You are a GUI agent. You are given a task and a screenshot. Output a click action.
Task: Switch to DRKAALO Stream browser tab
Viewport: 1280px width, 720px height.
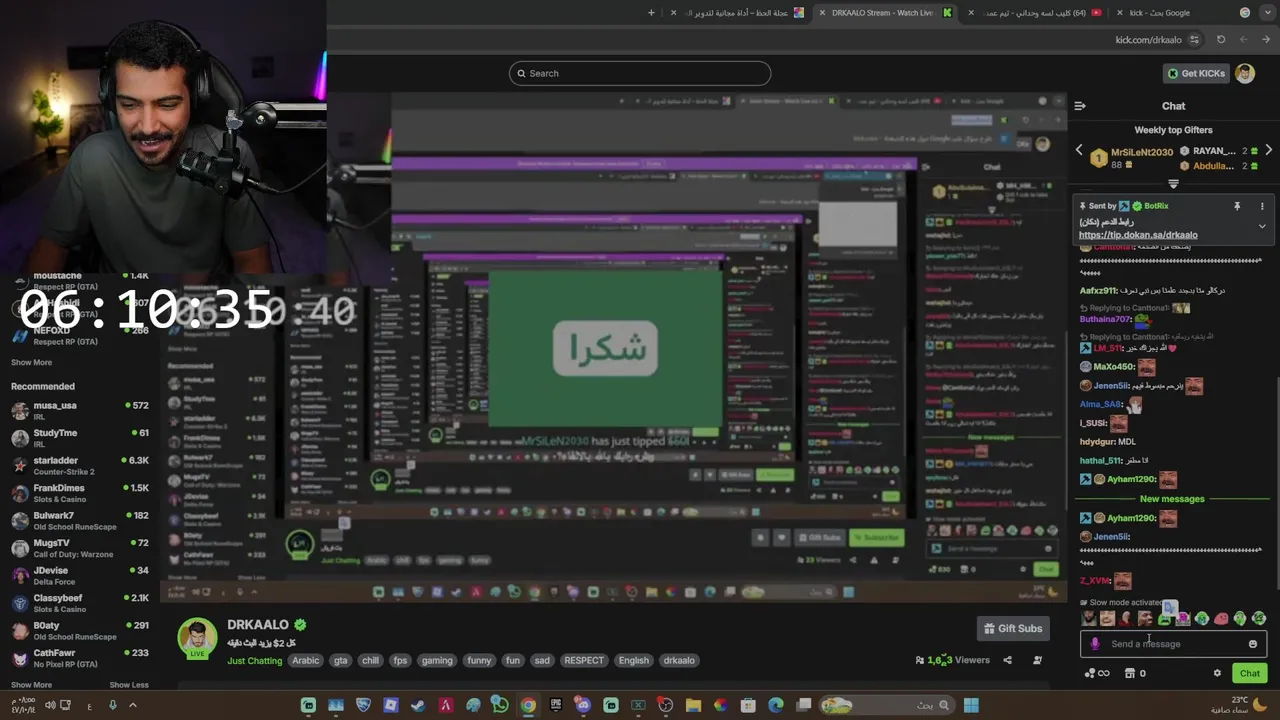pyautogui.click(x=886, y=13)
